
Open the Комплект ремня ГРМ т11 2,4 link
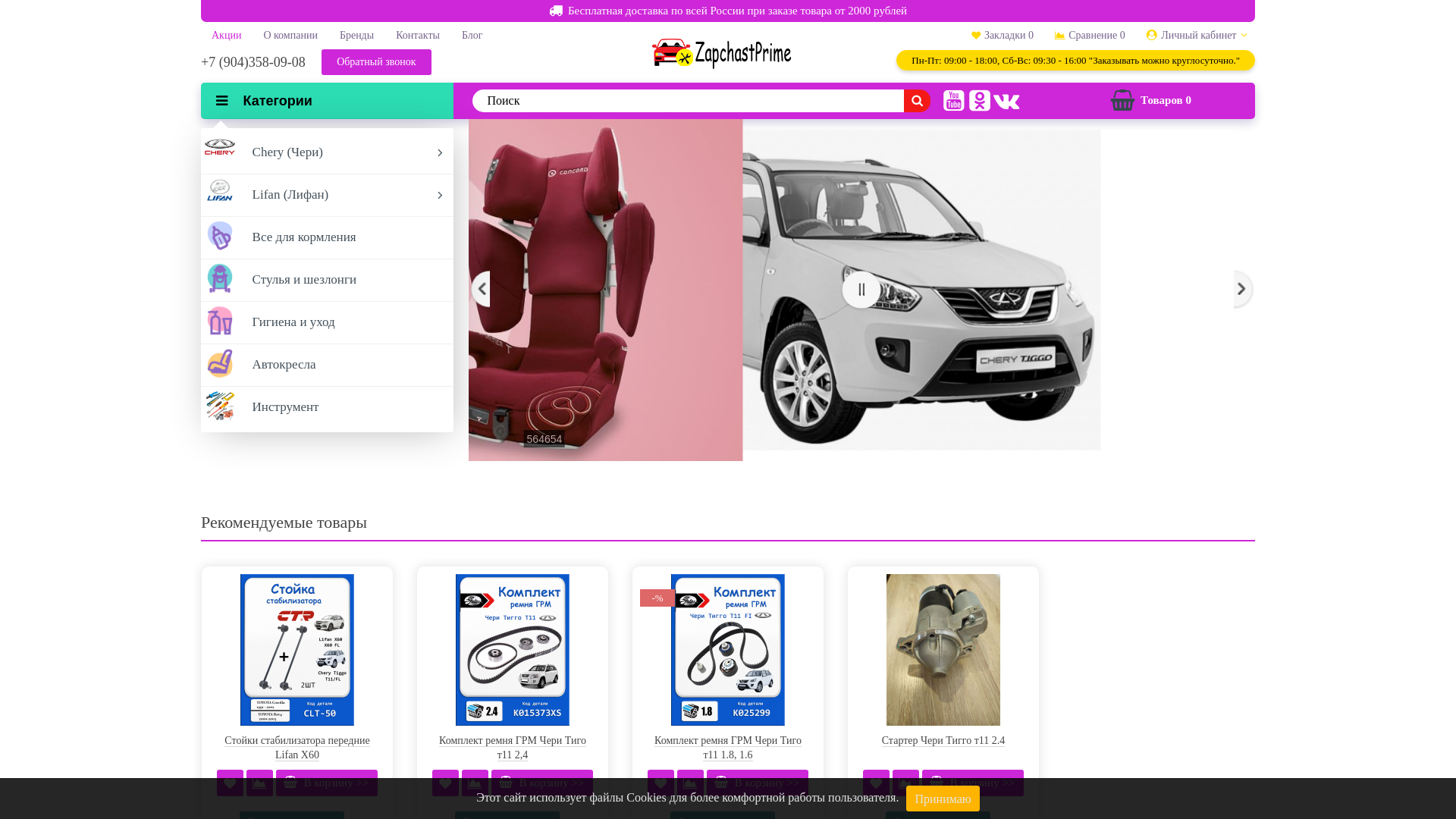513,748
